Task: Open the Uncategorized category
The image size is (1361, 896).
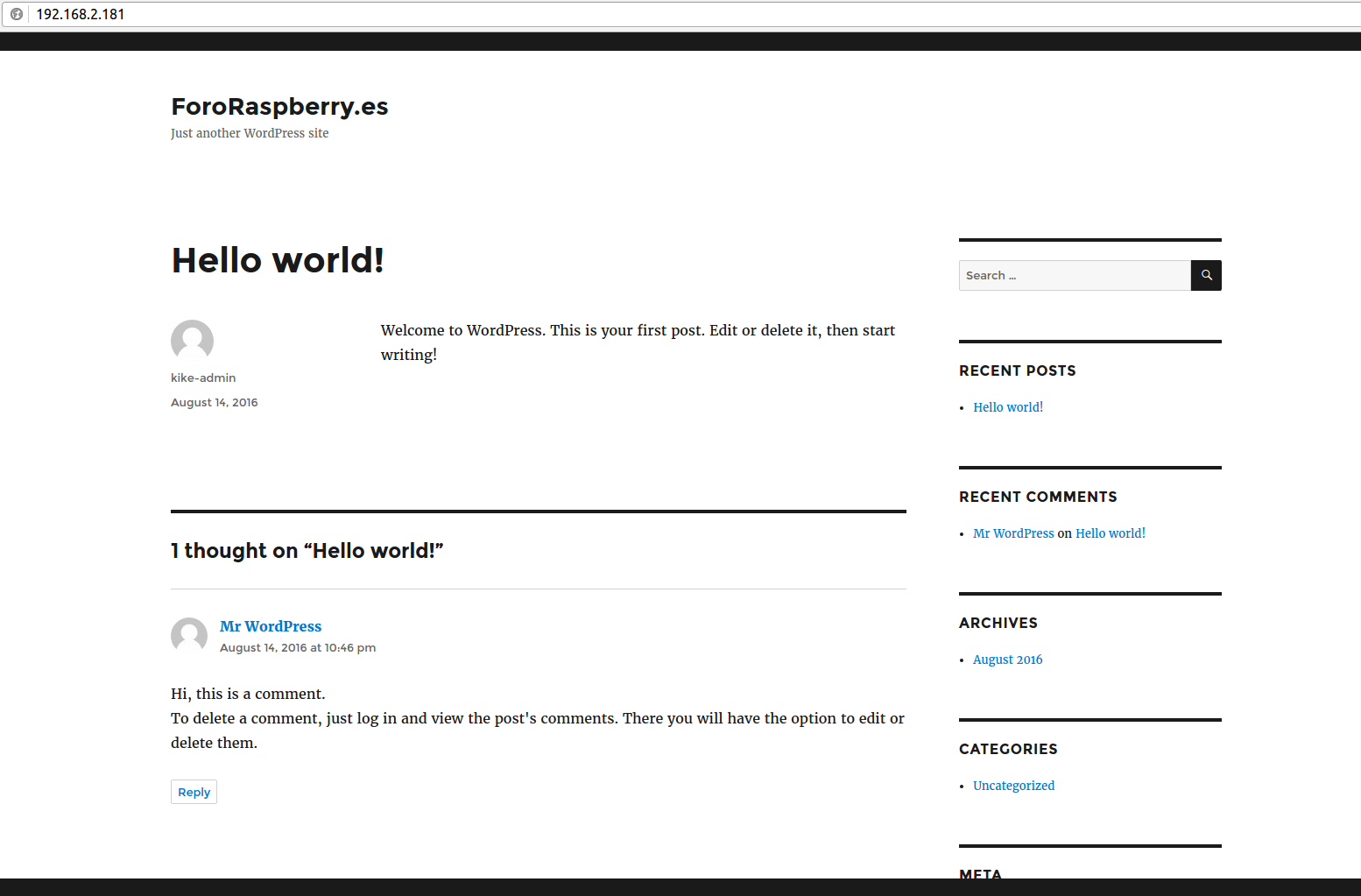Action: pos(1013,786)
